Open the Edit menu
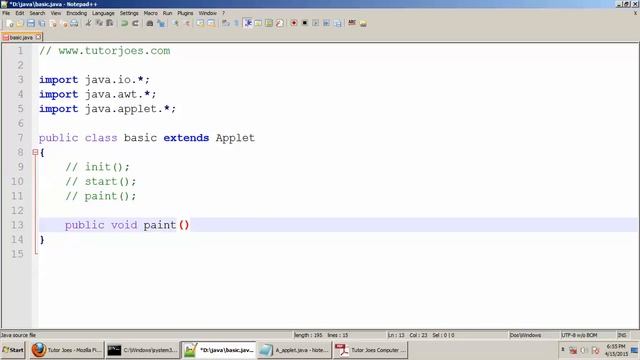Screen dimensions: 640x360 (20, 13)
